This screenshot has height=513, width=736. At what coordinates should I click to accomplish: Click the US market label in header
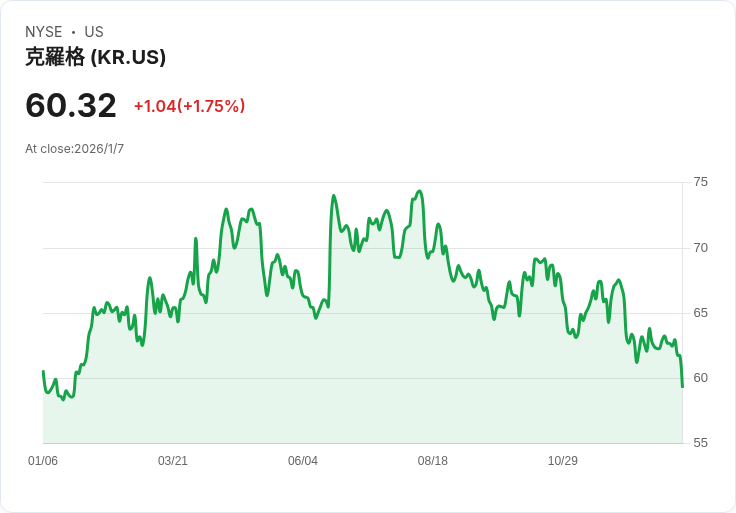coord(94,32)
